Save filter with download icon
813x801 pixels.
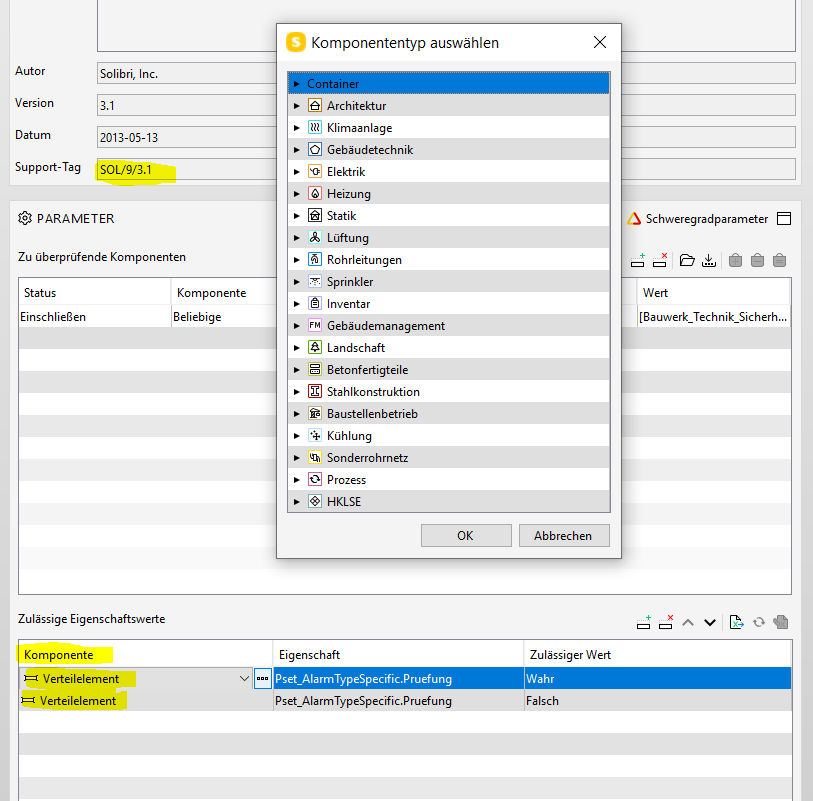pyautogui.click(x=709, y=260)
